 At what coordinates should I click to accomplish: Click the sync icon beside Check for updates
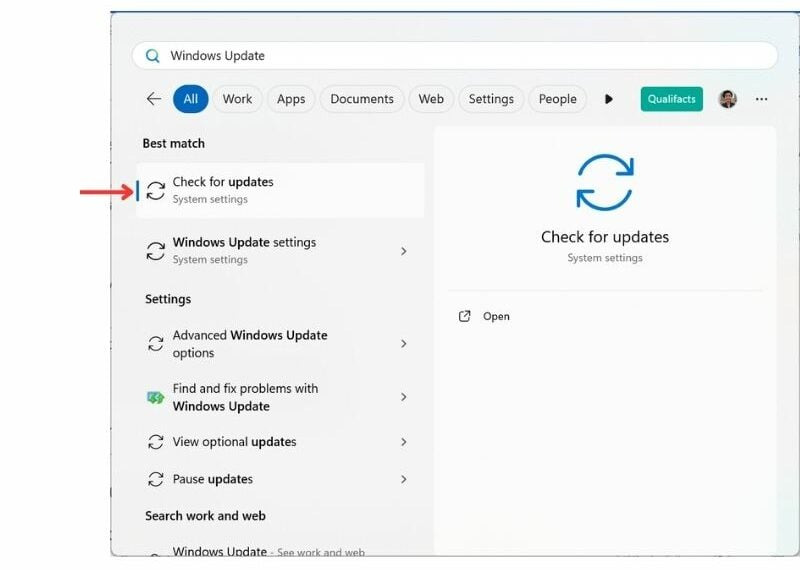click(x=156, y=191)
